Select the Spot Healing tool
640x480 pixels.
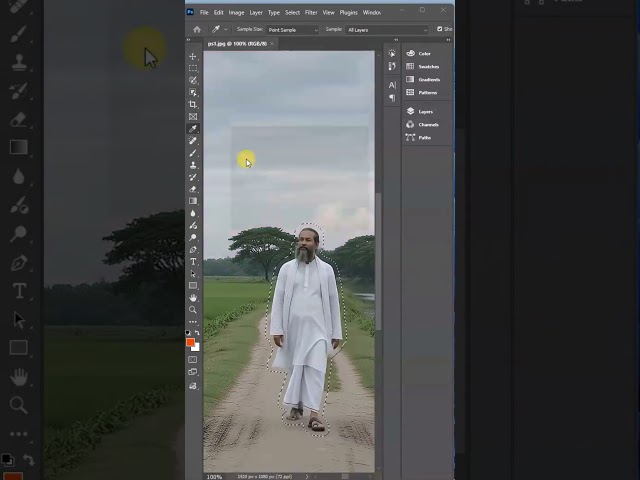(x=193, y=141)
